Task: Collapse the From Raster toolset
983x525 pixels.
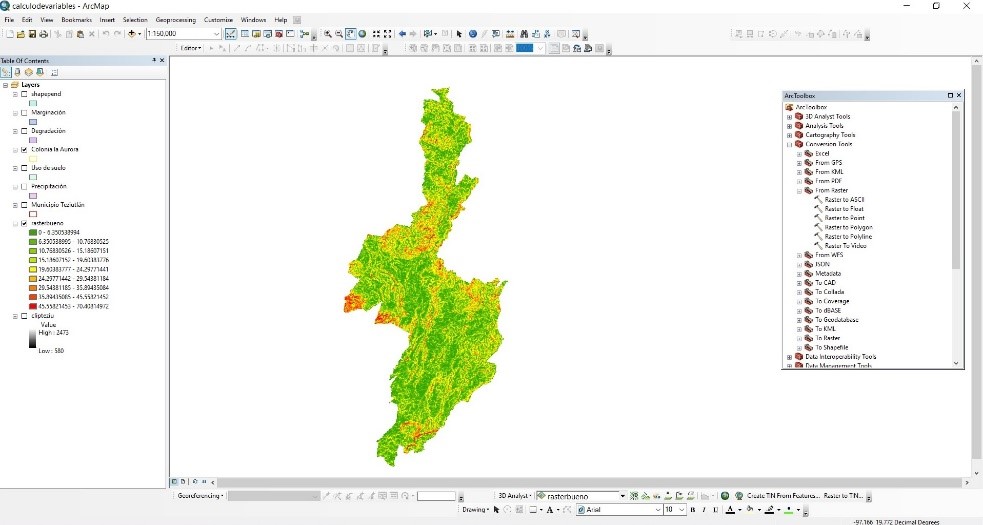Action: point(798,190)
